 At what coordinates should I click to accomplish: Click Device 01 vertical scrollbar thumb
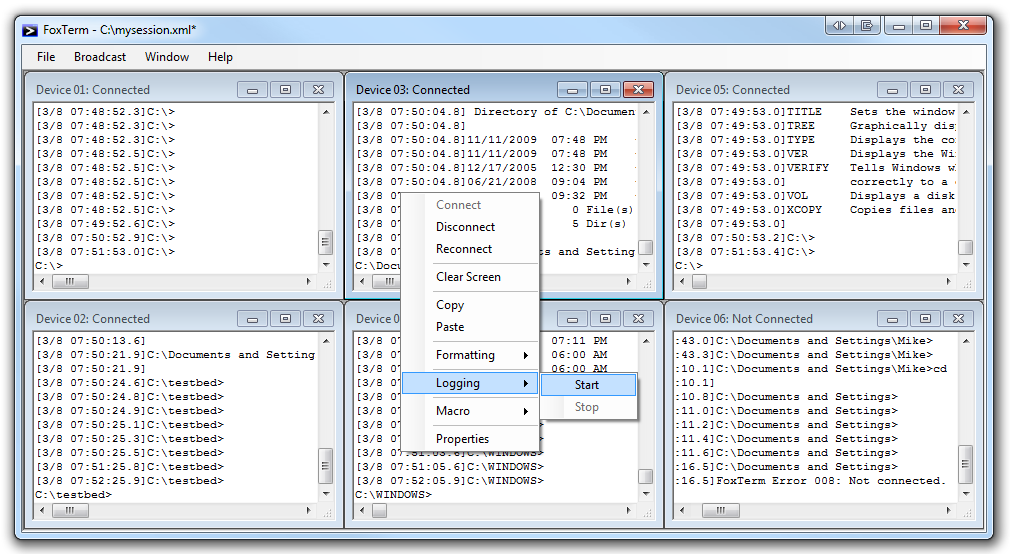(326, 242)
